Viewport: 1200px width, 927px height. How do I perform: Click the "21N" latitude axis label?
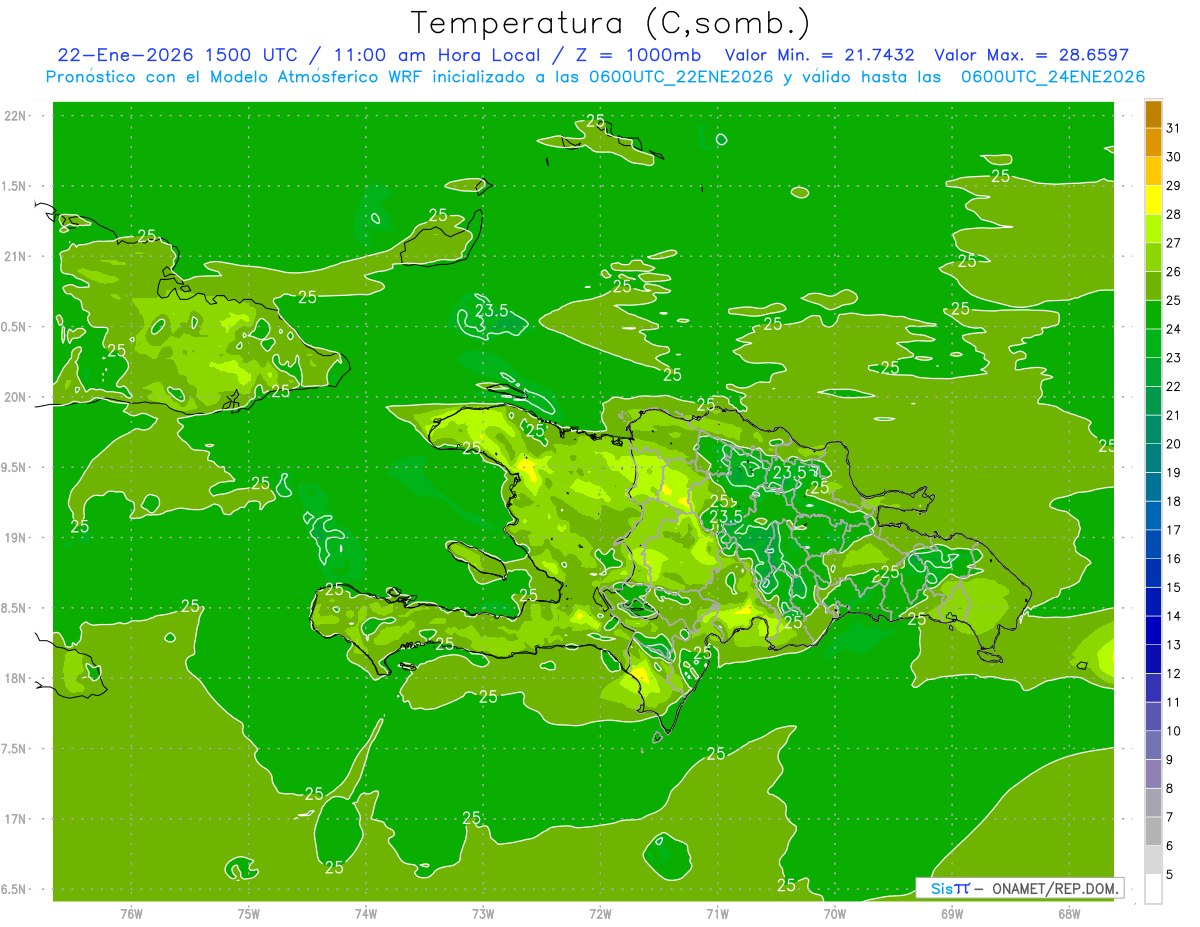(14, 256)
